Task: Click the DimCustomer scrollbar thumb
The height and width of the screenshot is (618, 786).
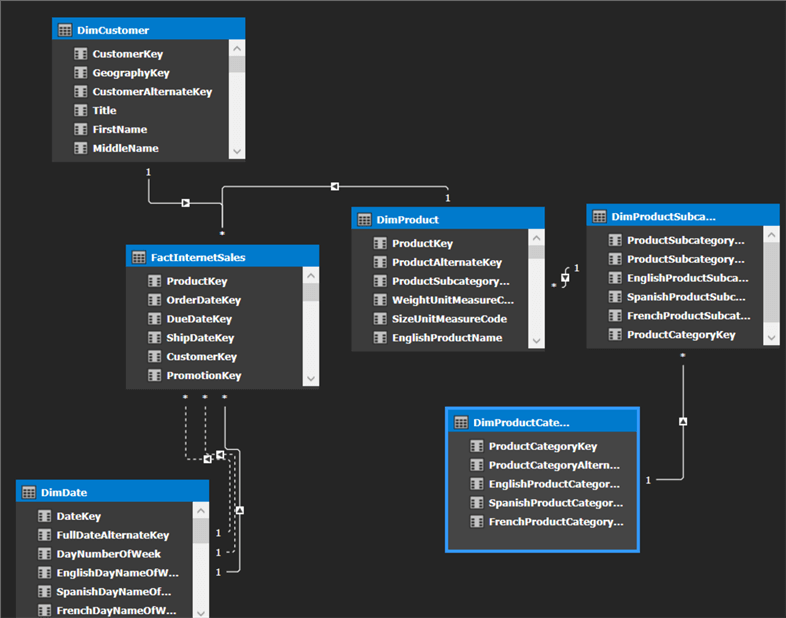Action: pos(237,64)
